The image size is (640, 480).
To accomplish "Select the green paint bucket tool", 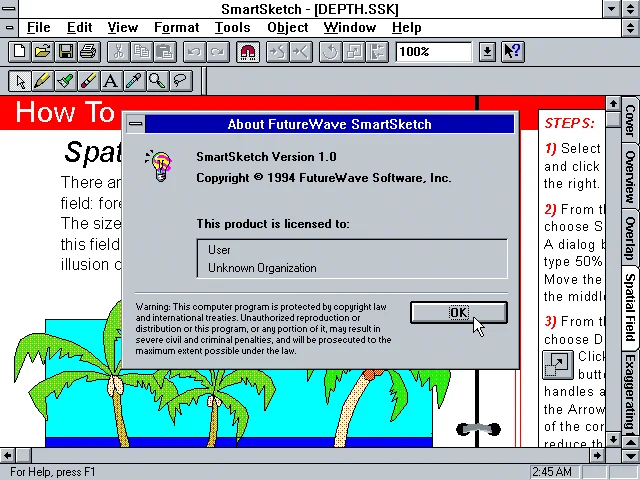I will (66, 81).
